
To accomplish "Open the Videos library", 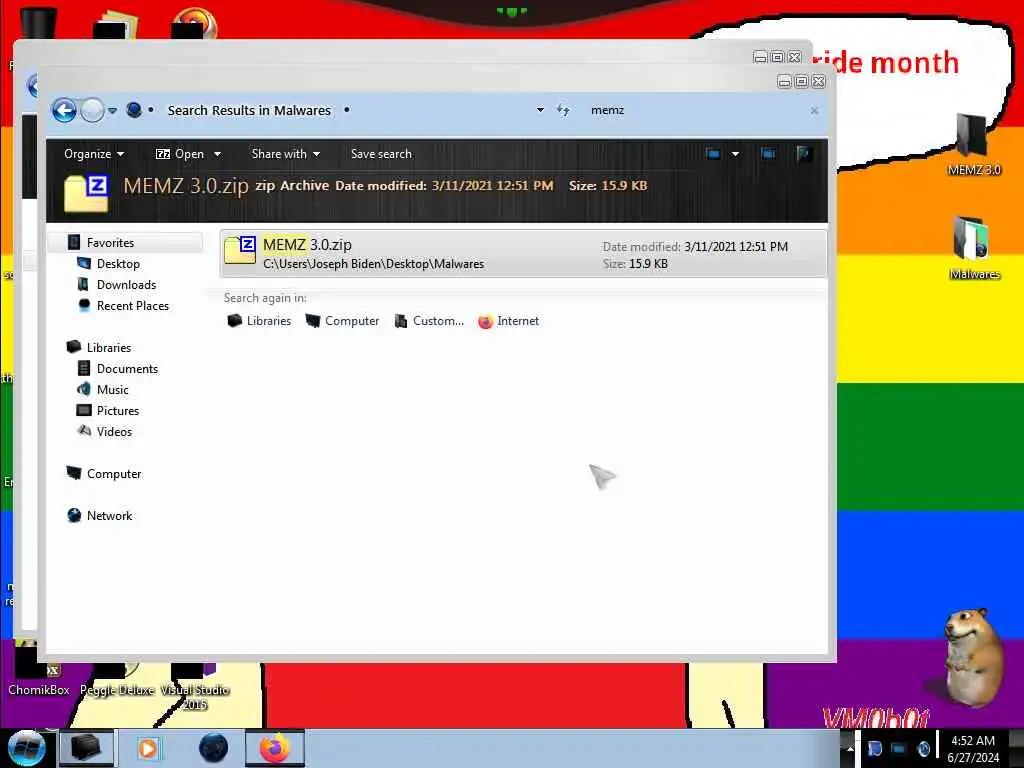I will [x=114, y=432].
